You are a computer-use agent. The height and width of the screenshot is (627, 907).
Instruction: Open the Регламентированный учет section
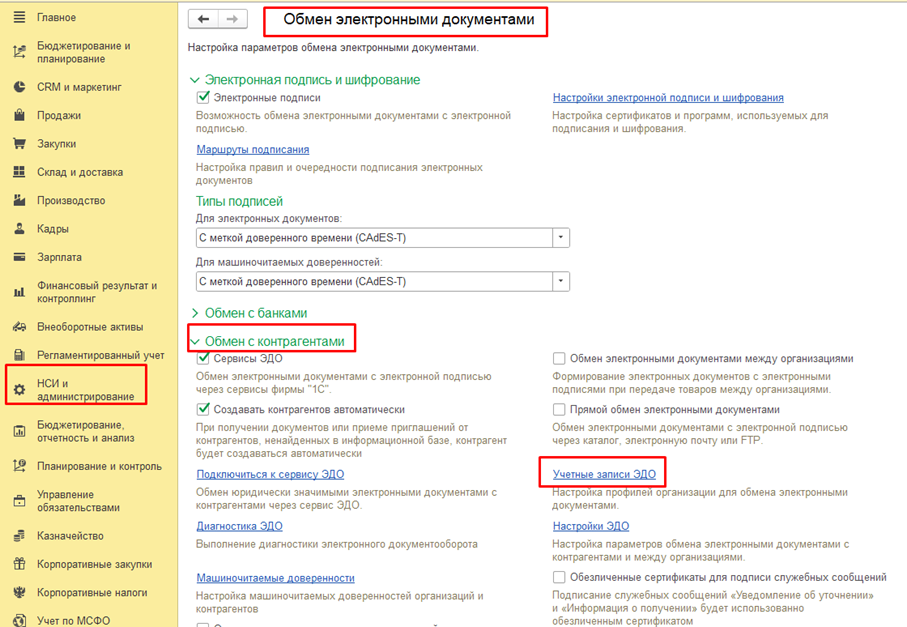(x=101, y=355)
